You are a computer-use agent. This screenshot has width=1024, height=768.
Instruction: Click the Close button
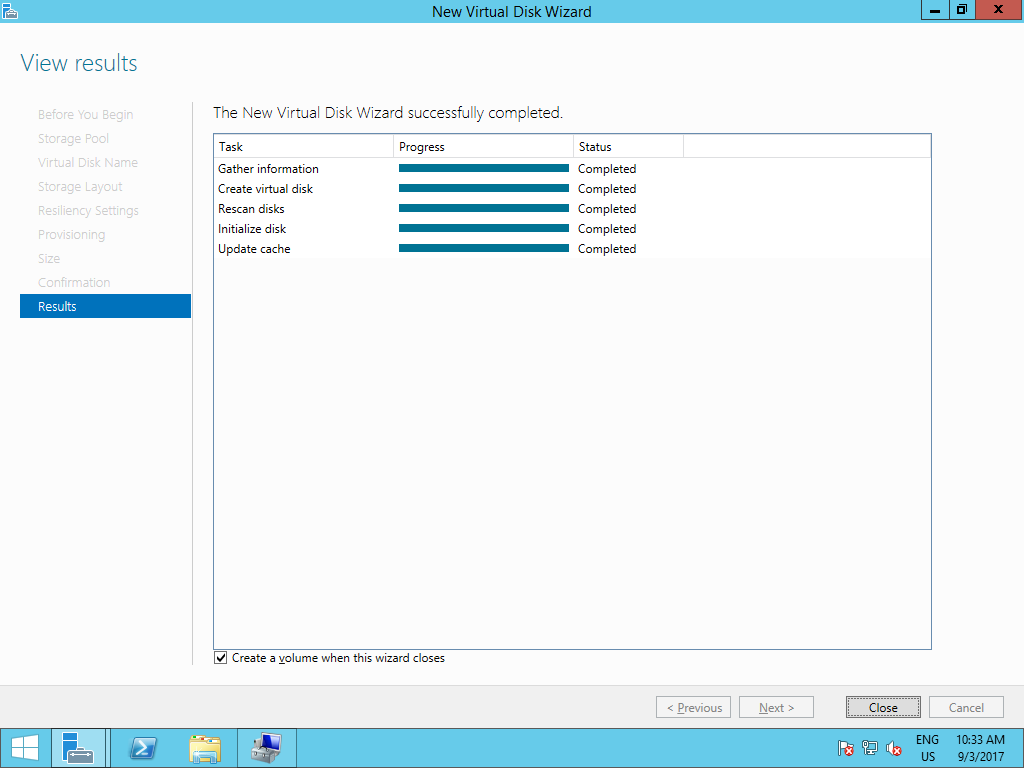[883, 707]
